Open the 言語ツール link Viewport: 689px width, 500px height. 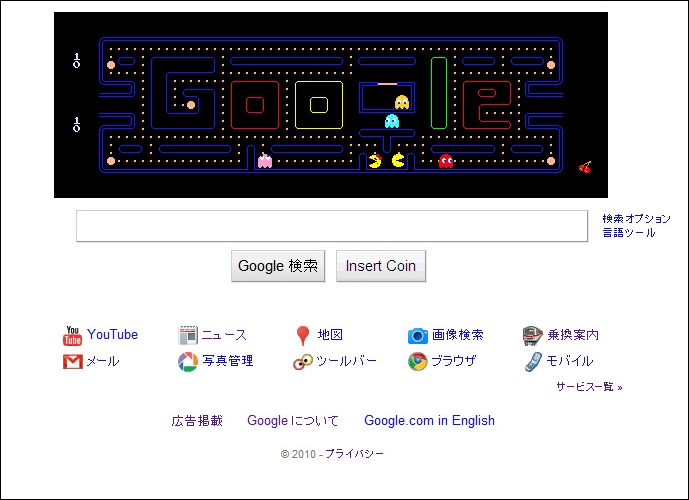tap(629, 232)
